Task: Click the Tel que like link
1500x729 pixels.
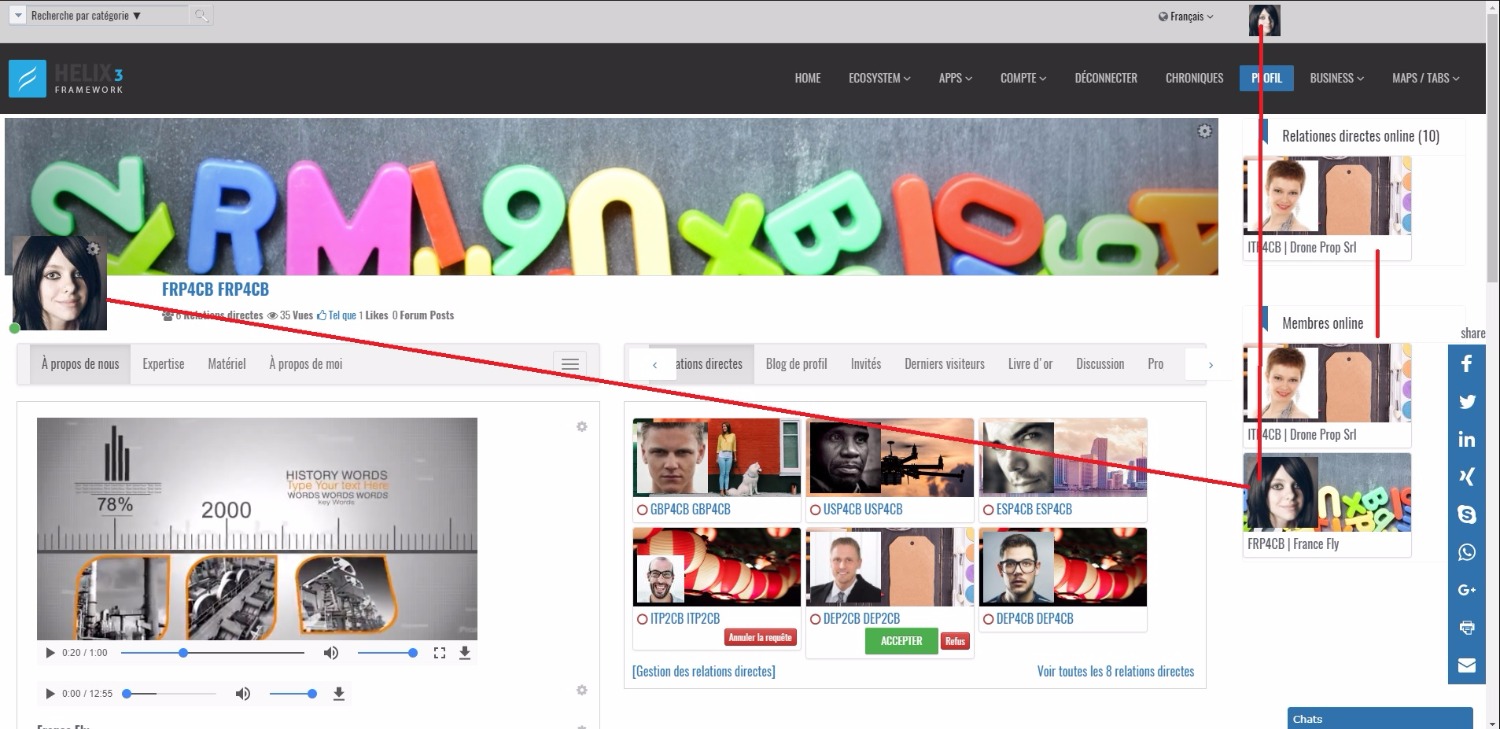Action: pos(336,315)
